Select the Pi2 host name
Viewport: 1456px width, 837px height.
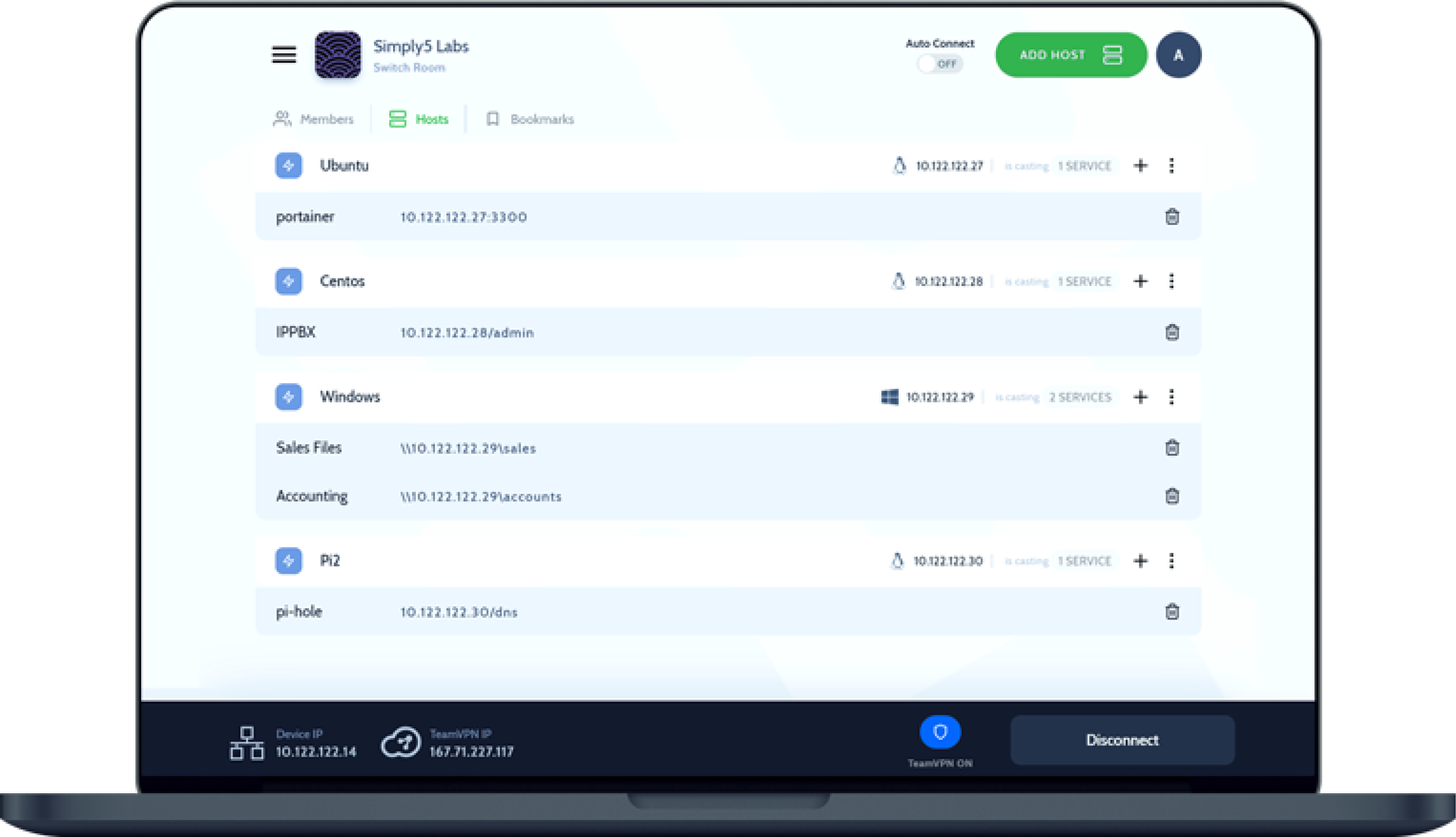329,560
